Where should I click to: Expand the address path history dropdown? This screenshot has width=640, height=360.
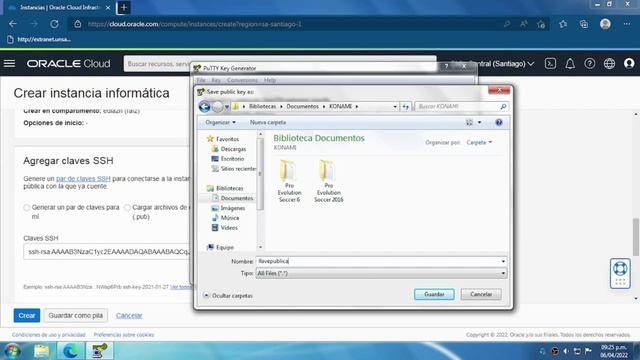coord(395,107)
